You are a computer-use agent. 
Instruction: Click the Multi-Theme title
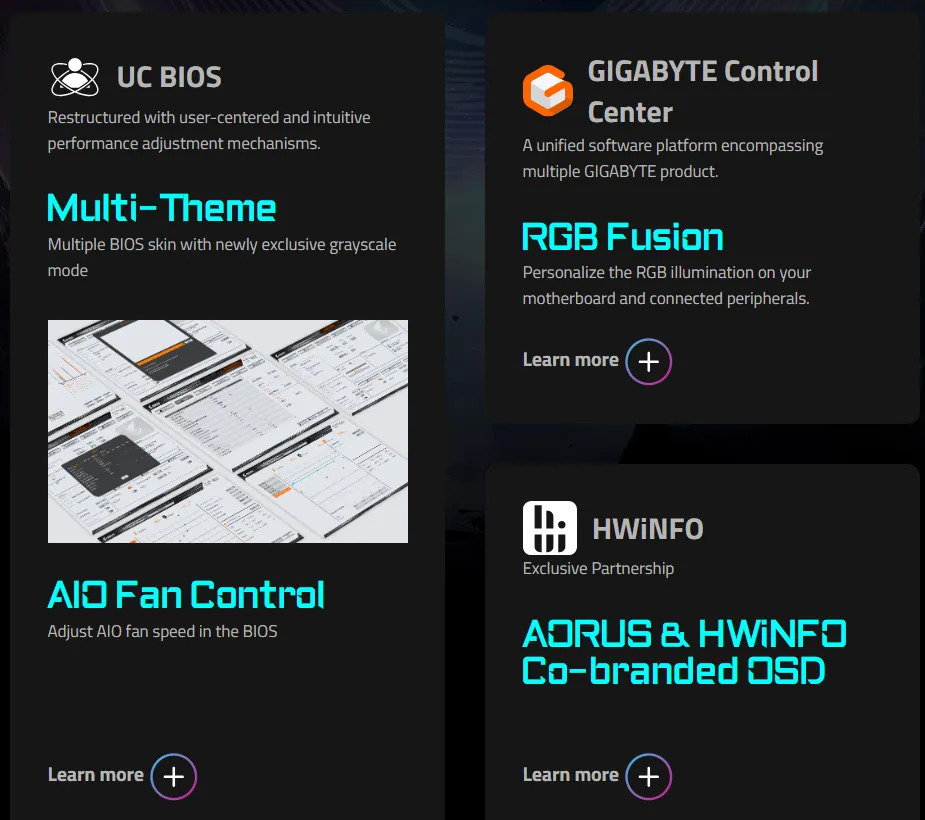click(x=162, y=208)
